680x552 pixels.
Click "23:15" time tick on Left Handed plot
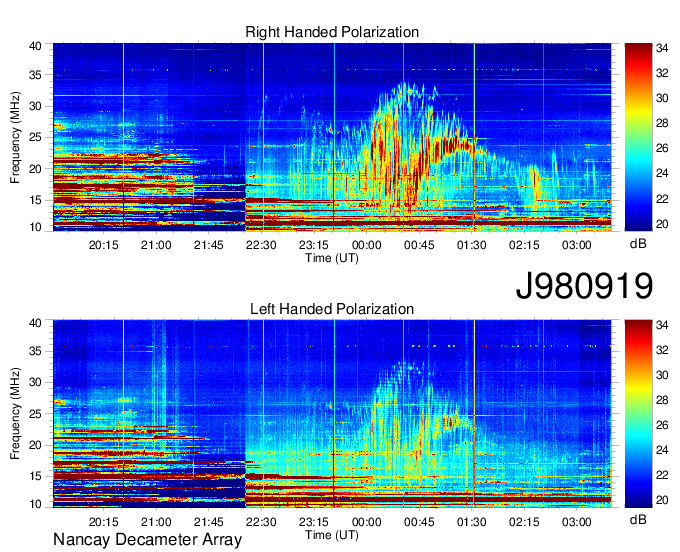click(x=314, y=522)
